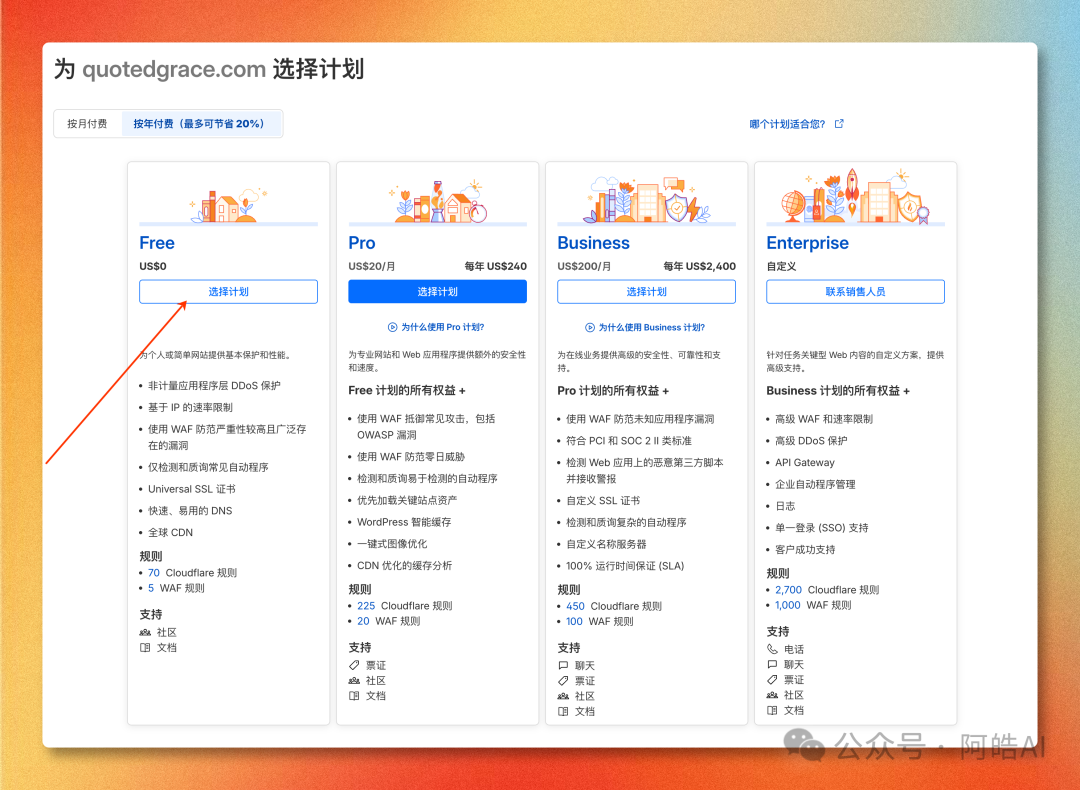This screenshot has width=1080, height=790.
Task: Click 客户成功支持 feature in Enterprise
Action: tap(805, 550)
